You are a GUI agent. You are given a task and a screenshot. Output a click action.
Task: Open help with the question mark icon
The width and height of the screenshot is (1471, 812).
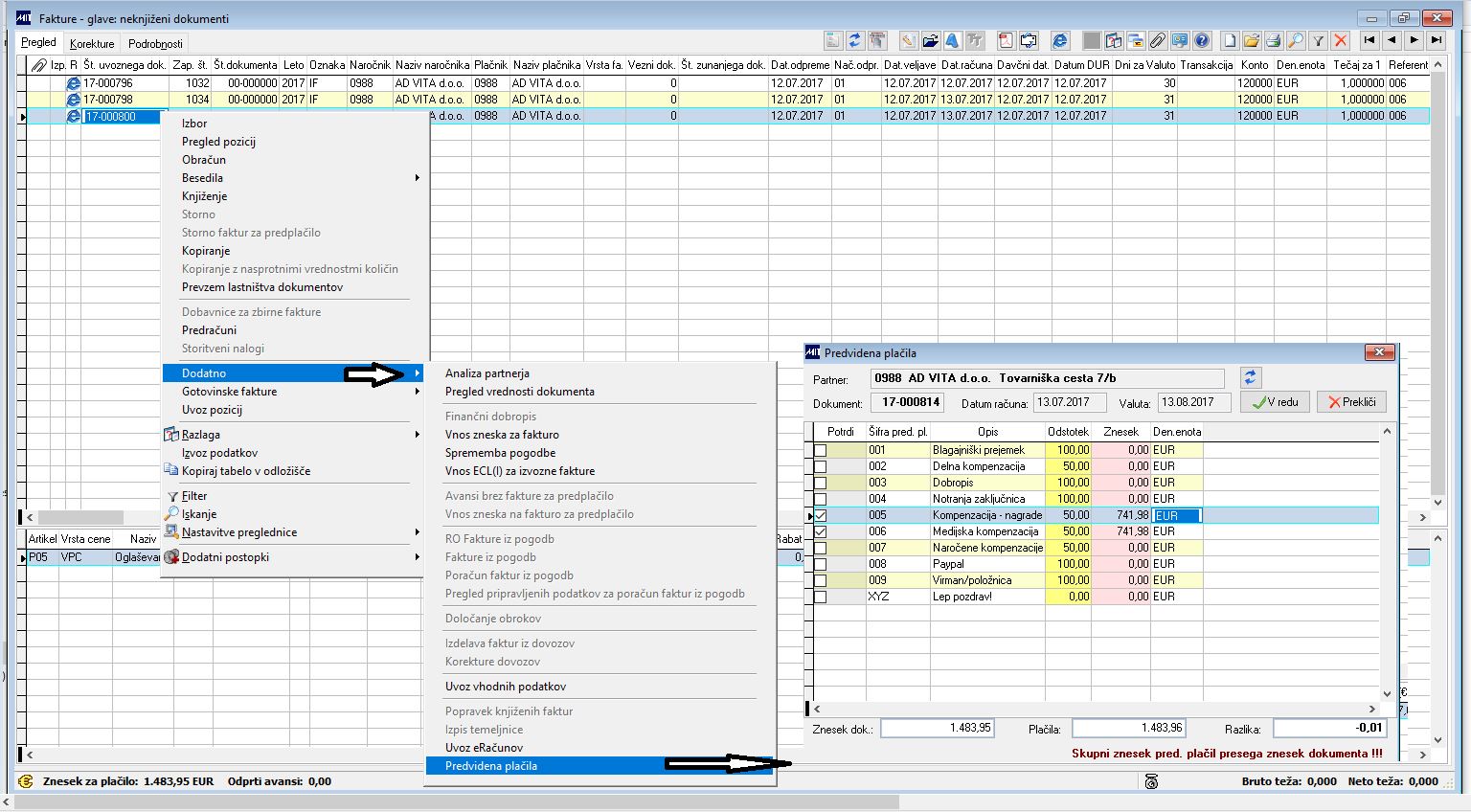[1202, 40]
